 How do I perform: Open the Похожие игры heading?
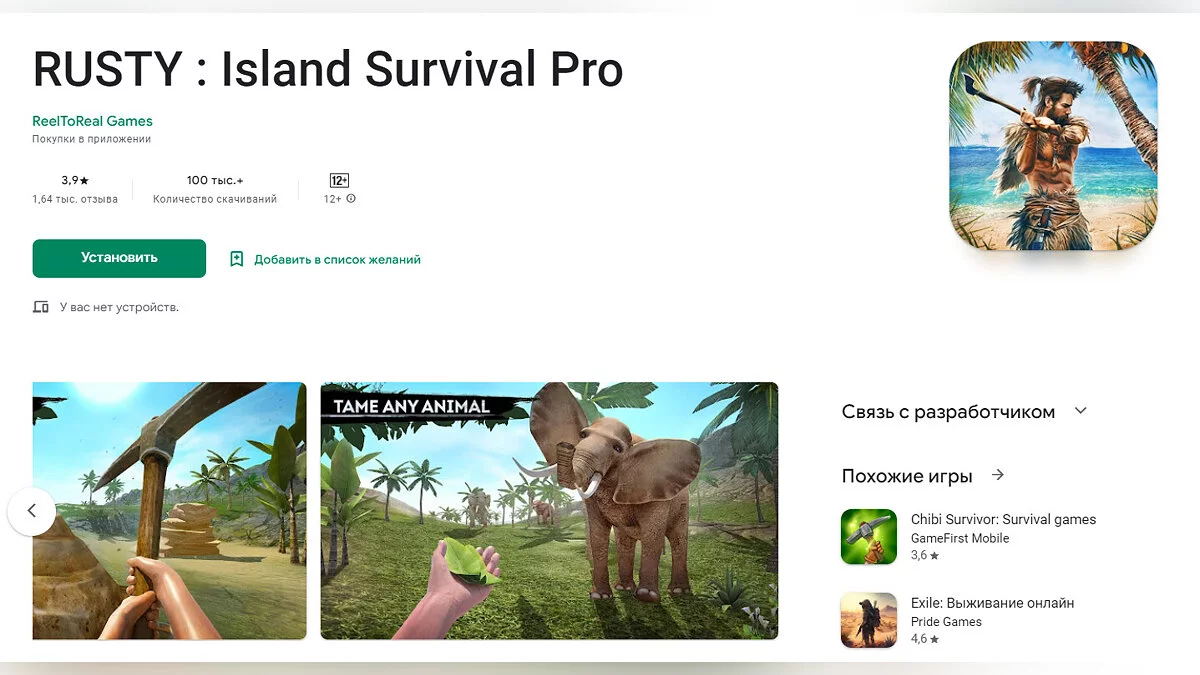(x=907, y=476)
